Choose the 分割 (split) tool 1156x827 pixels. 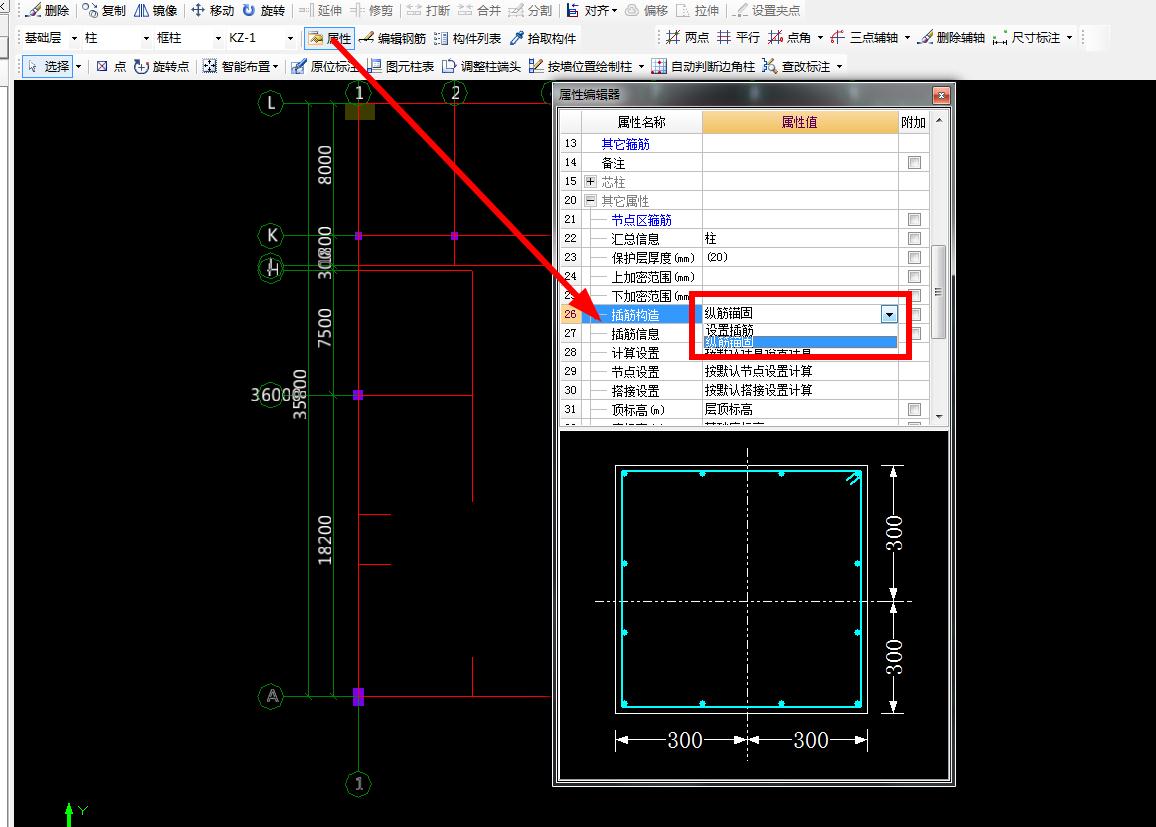(531, 10)
